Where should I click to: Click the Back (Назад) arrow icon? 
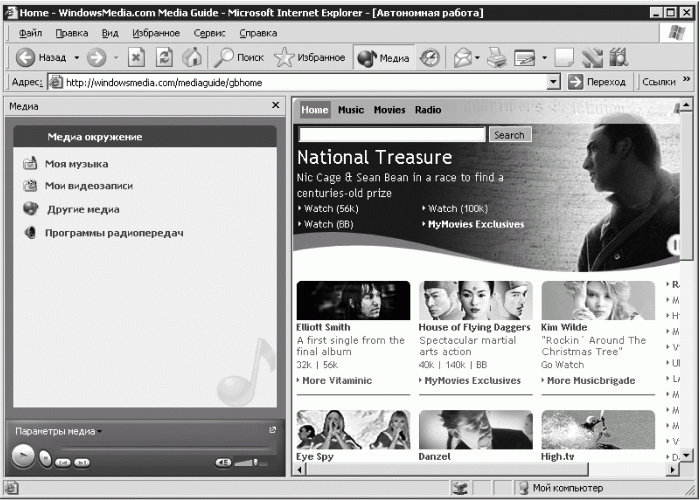(x=25, y=58)
